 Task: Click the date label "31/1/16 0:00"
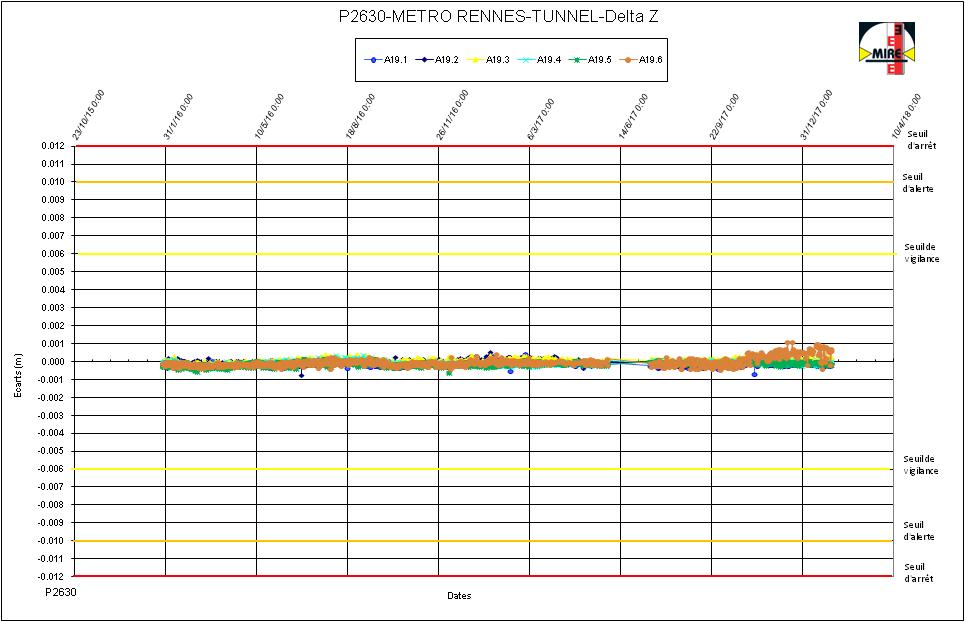178,117
